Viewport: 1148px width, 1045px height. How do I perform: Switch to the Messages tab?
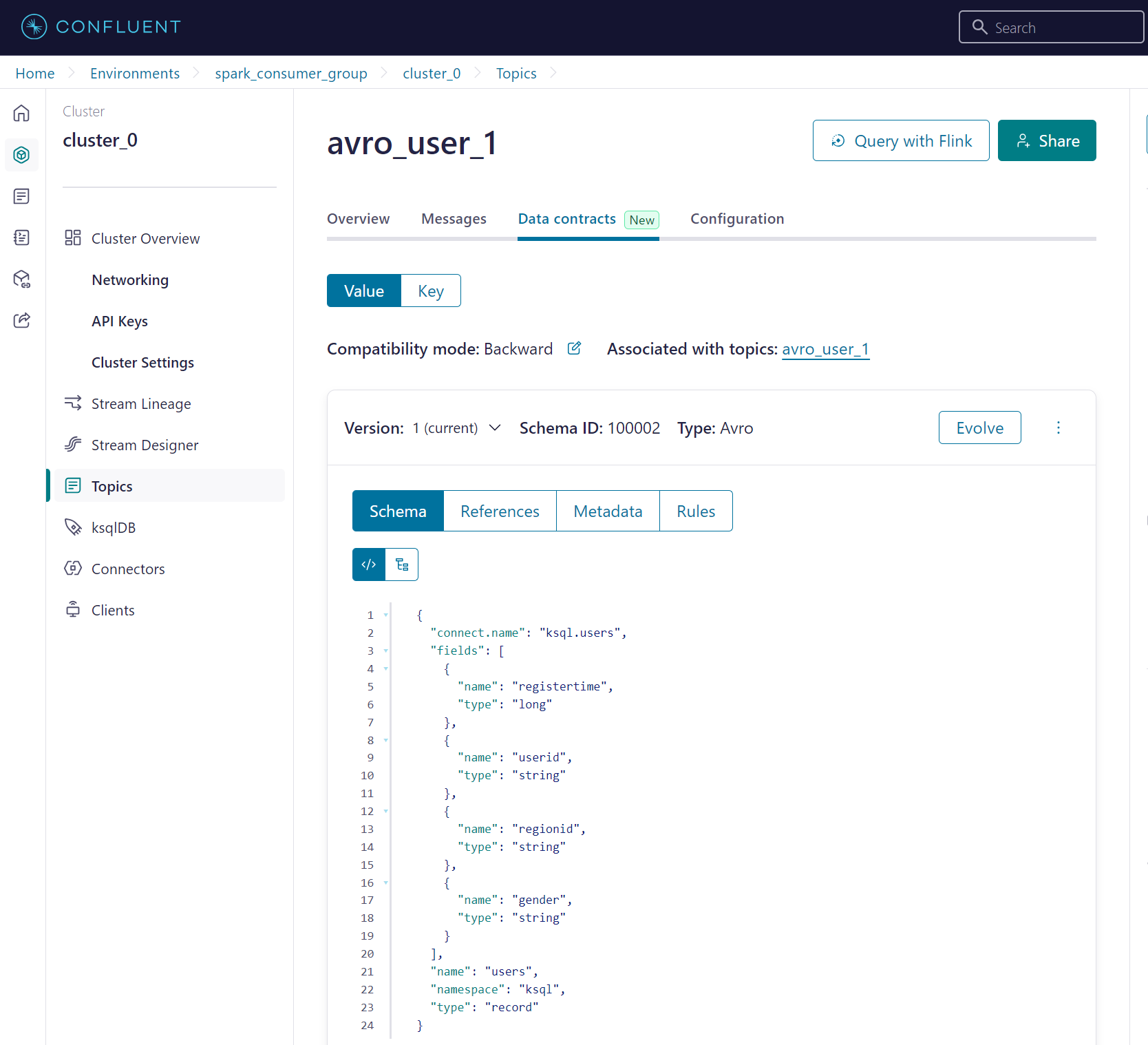pos(454,219)
